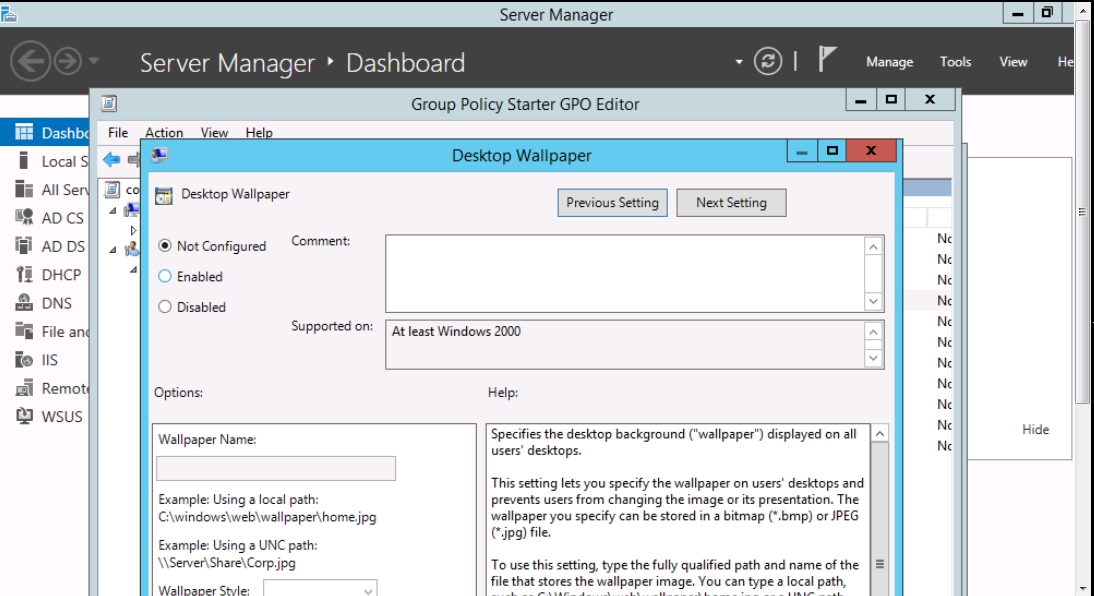
Task: Refresh the Server Manager dashboard
Action: tap(767, 61)
